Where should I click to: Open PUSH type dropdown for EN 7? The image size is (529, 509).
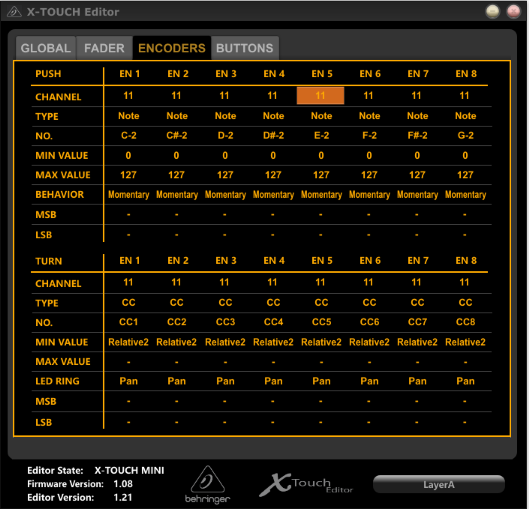[x=417, y=116]
